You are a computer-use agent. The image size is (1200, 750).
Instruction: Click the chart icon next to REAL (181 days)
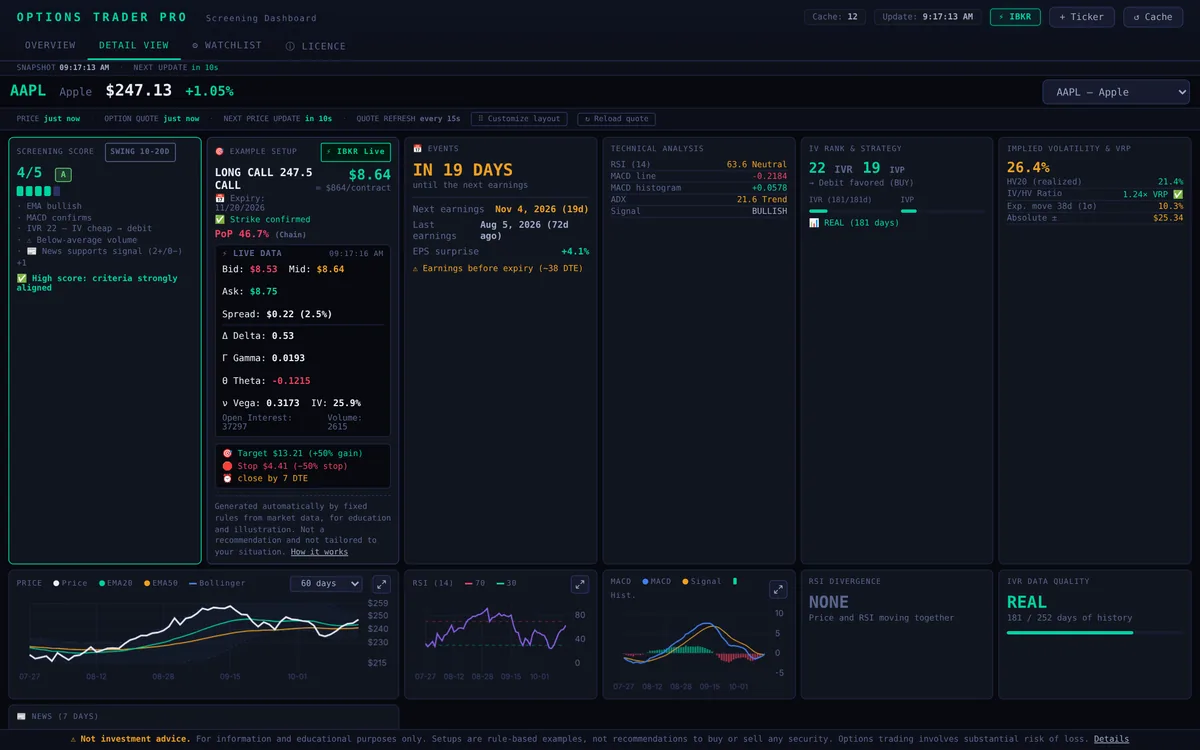814,222
